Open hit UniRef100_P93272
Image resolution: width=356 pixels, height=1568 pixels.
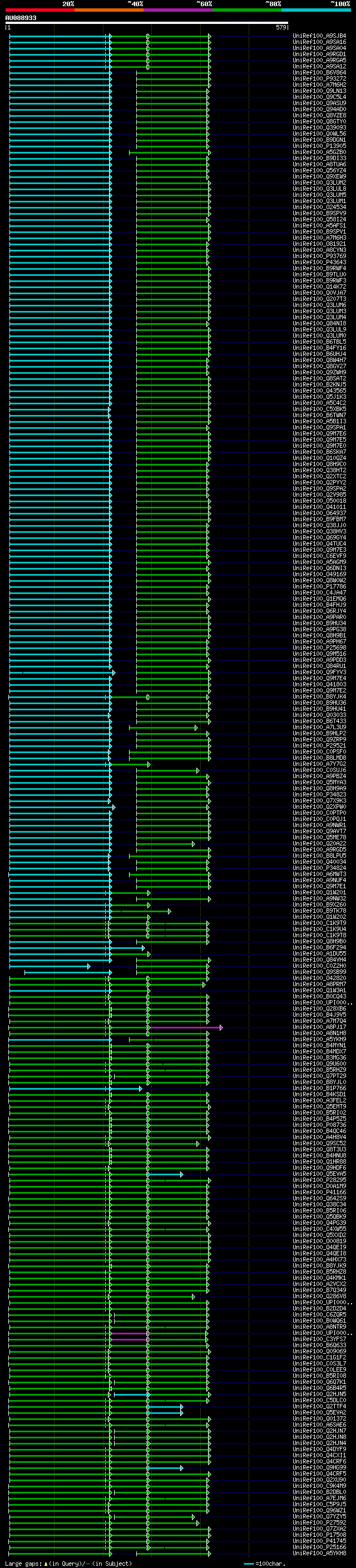(319, 78)
